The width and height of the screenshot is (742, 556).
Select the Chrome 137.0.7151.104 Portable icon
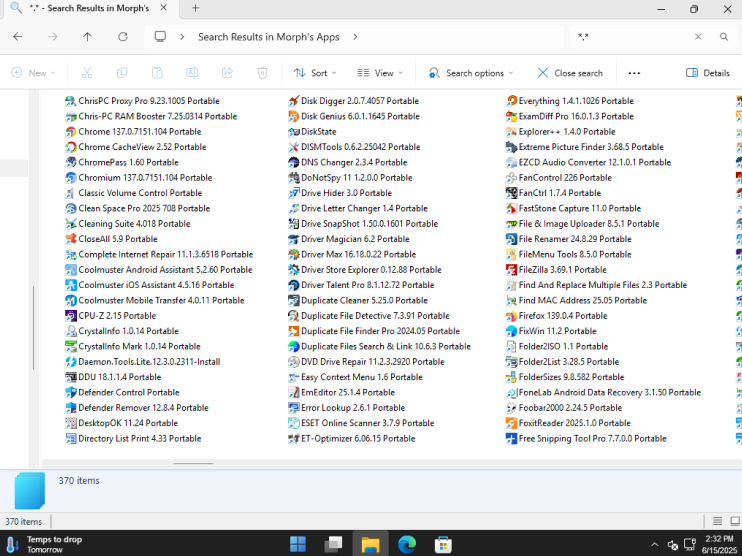(x=71, y=132)
